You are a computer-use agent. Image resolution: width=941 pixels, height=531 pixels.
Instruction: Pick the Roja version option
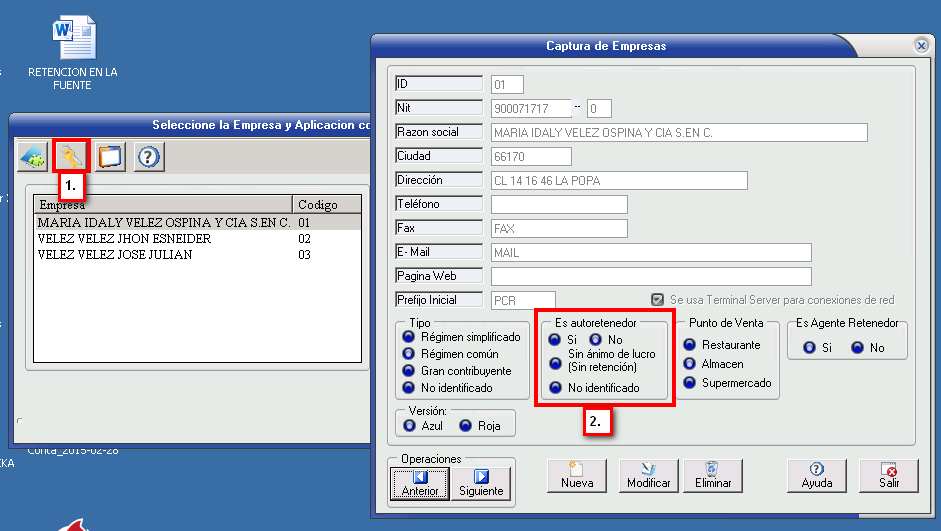tap(465, 425)
